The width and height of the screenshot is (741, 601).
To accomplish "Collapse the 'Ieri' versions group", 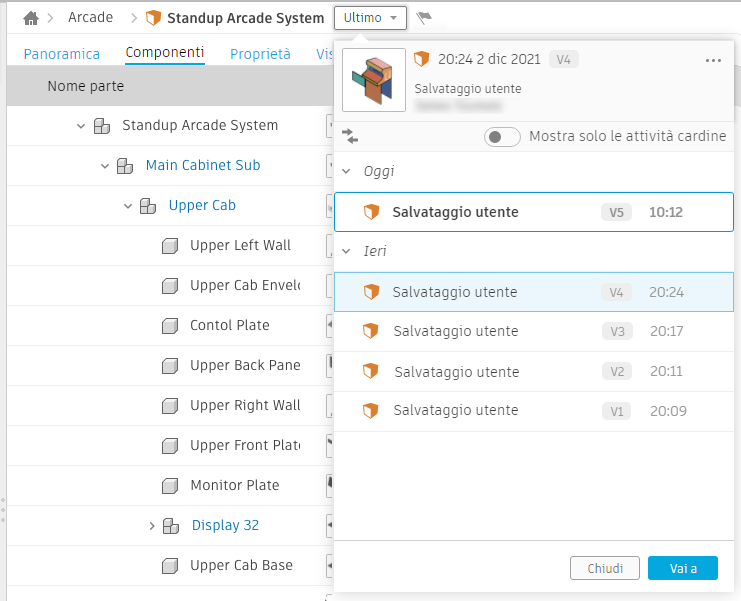I will [x=347, y=251].
